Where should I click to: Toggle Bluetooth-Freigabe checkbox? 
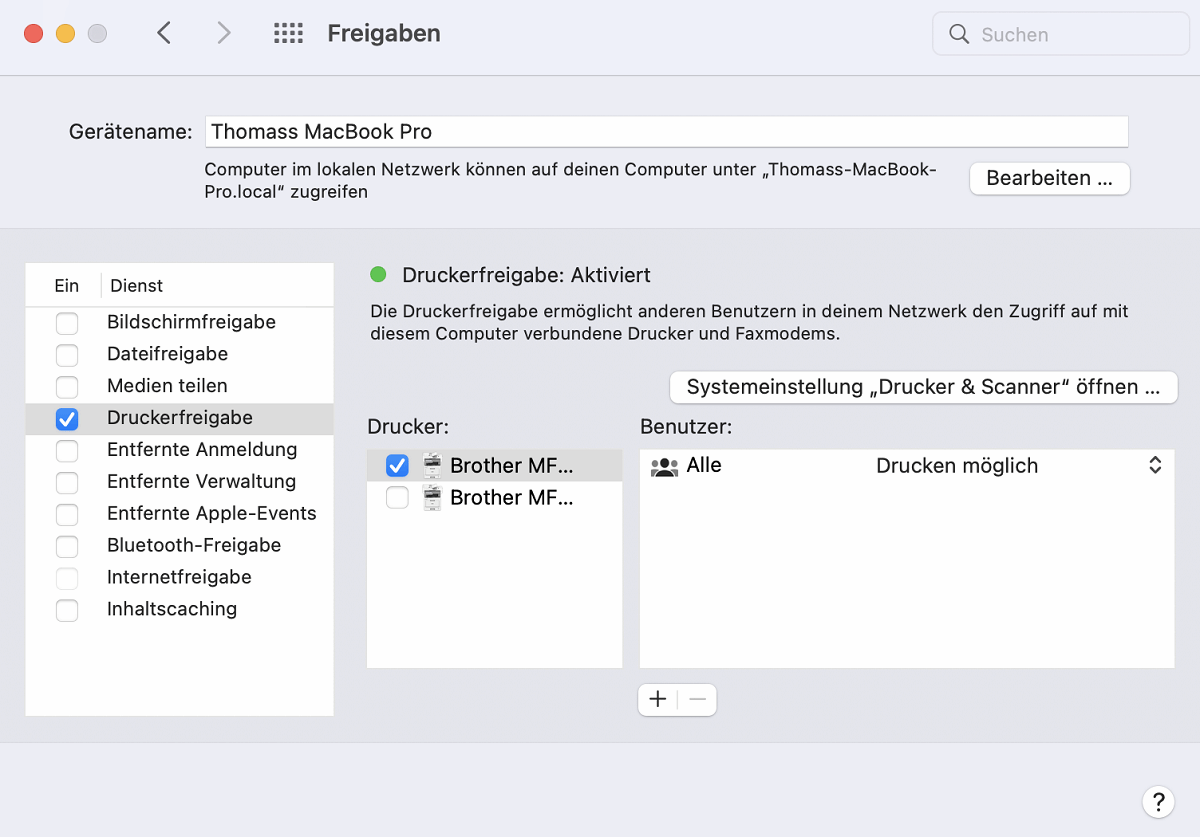(66, 547)
